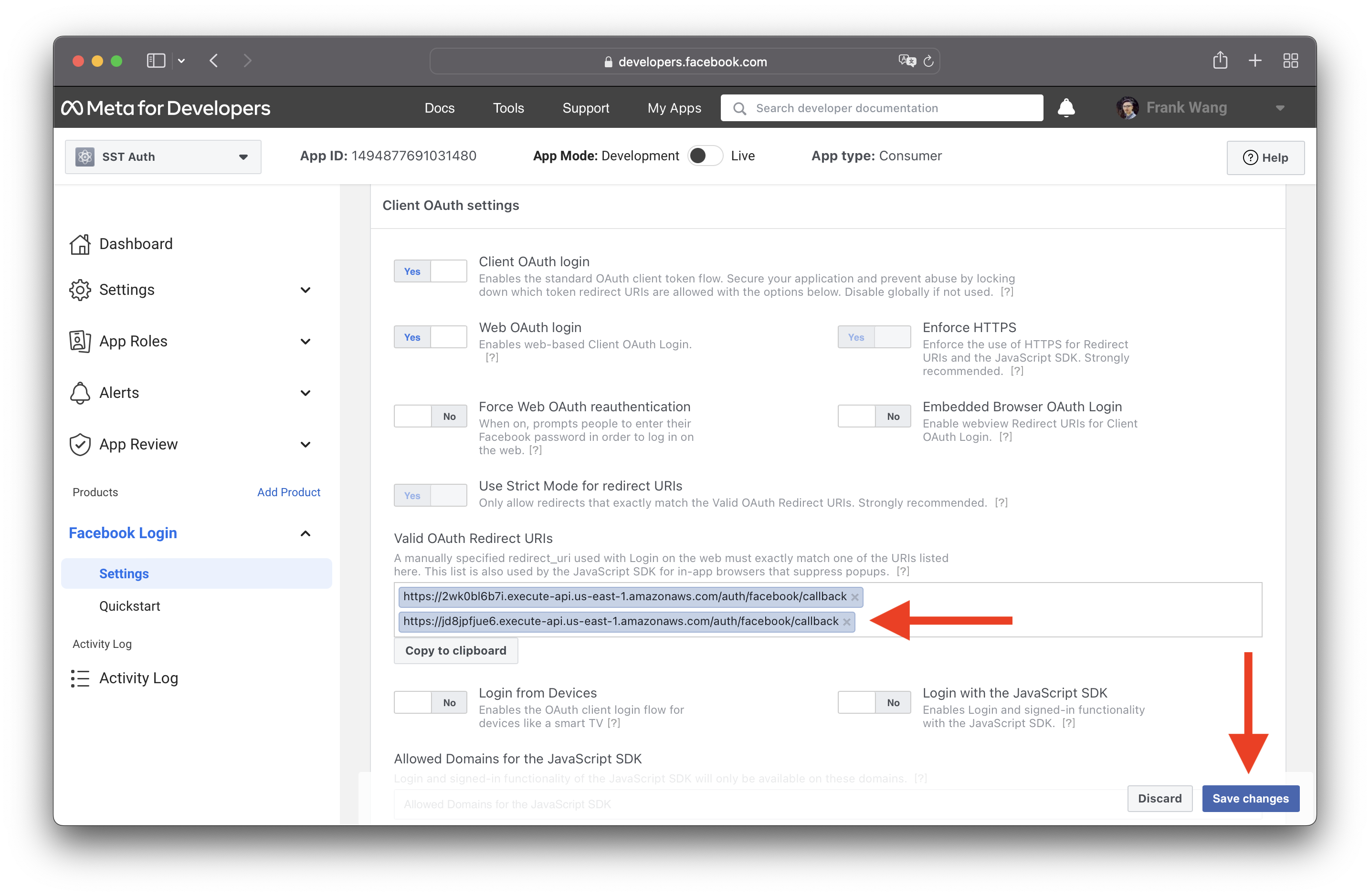Click the Safari sidebar toggle icon
Screen dimensions: 1370x896
pos(156,61)
